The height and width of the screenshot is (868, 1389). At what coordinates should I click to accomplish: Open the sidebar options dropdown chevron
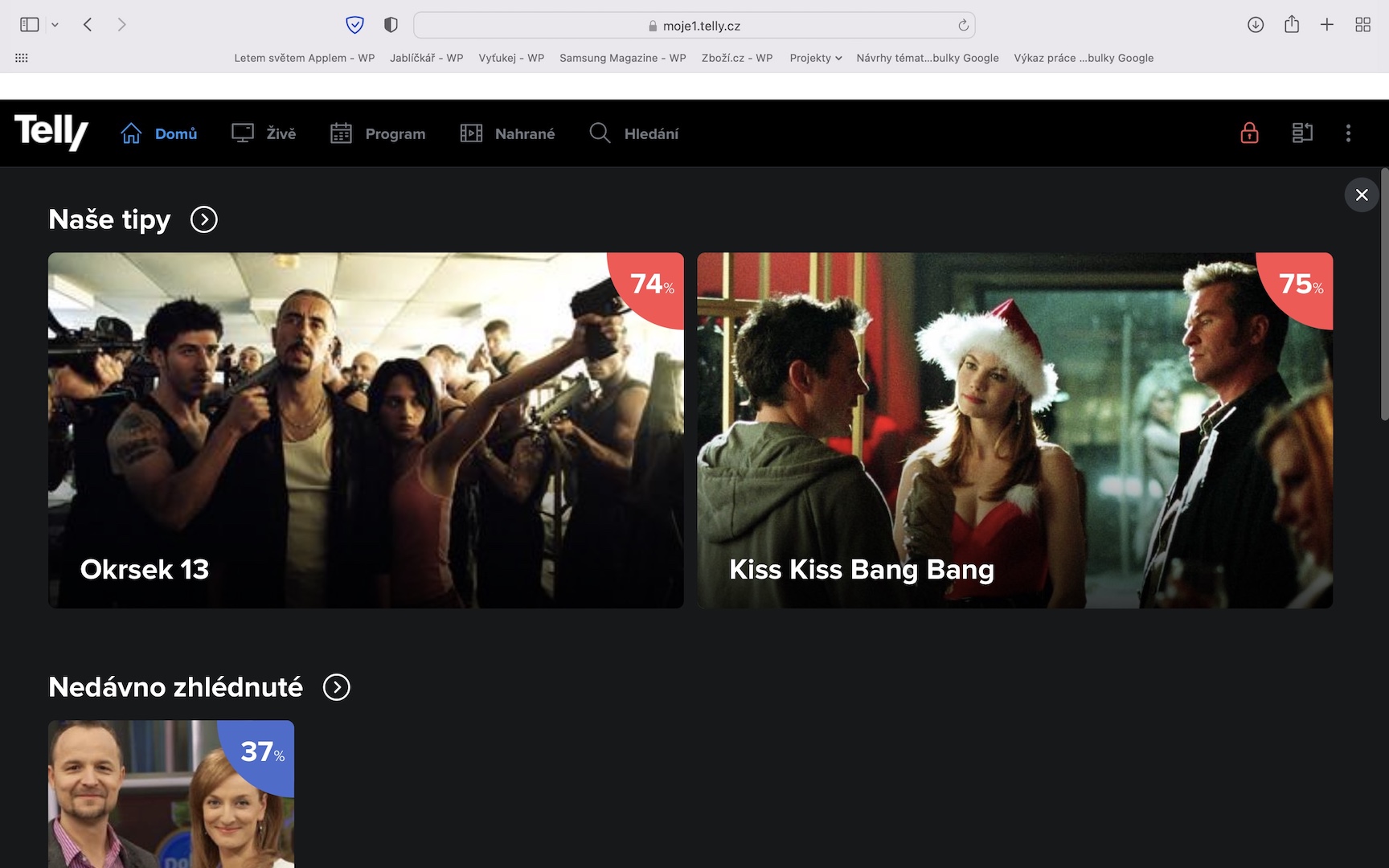55,25
